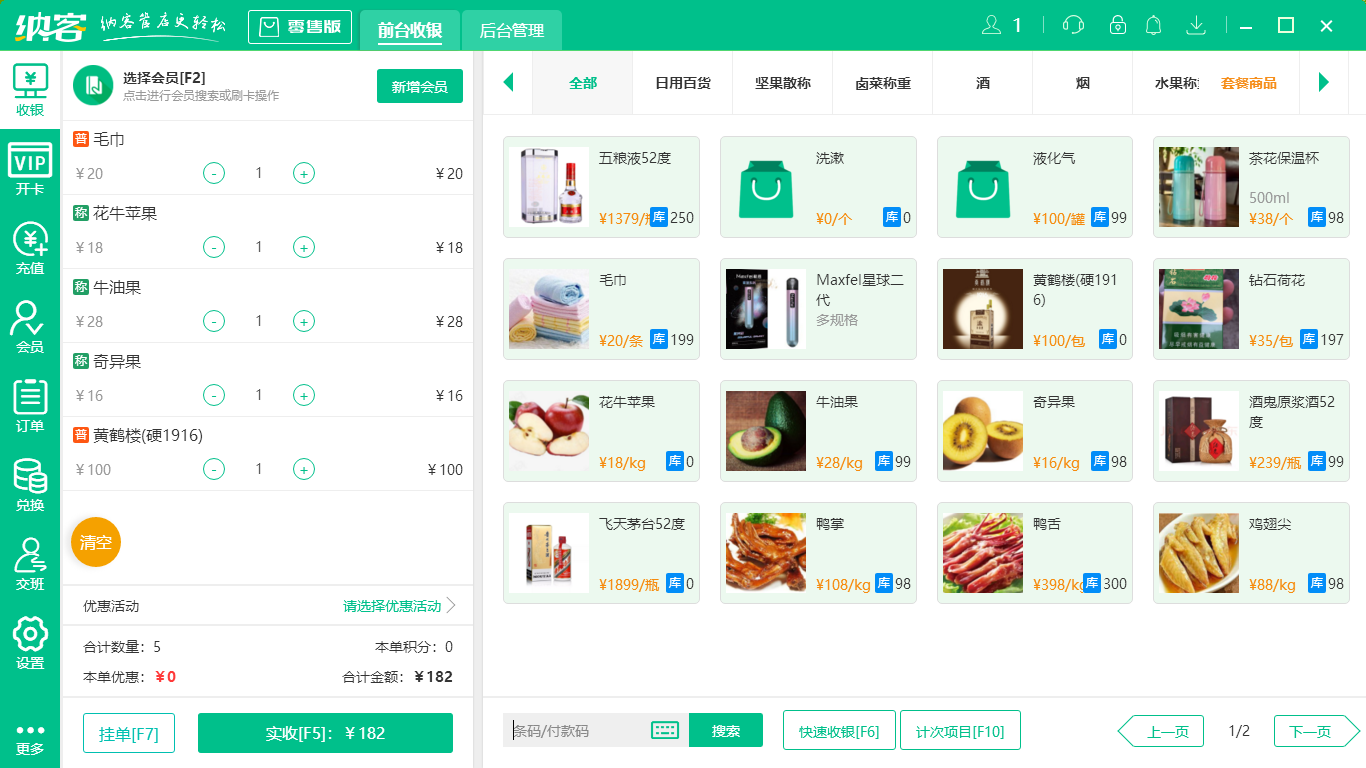Select the 坚果散称 category tab
Screen dimensions: 1366x768
click(x=782, y=84)
